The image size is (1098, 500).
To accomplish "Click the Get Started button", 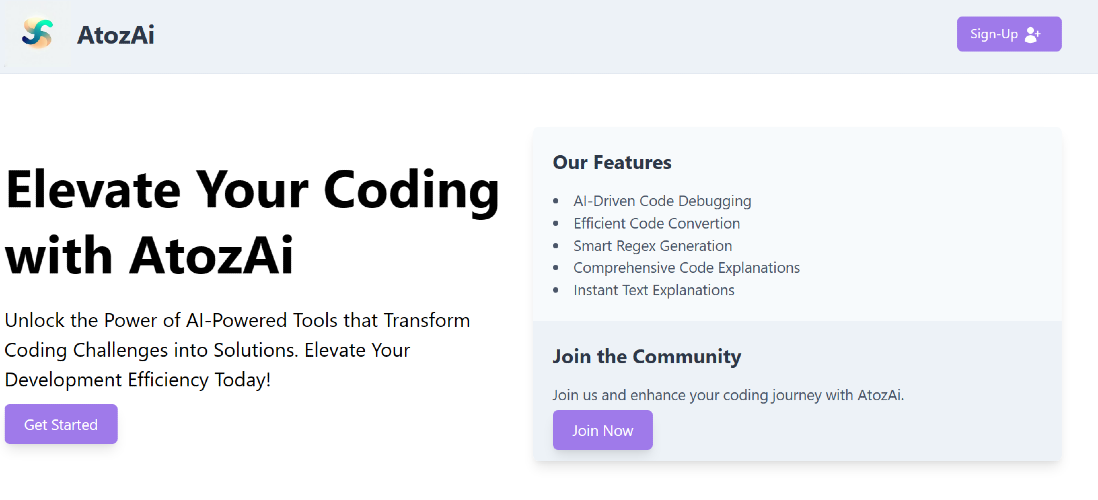I will (x=61, y=424).
